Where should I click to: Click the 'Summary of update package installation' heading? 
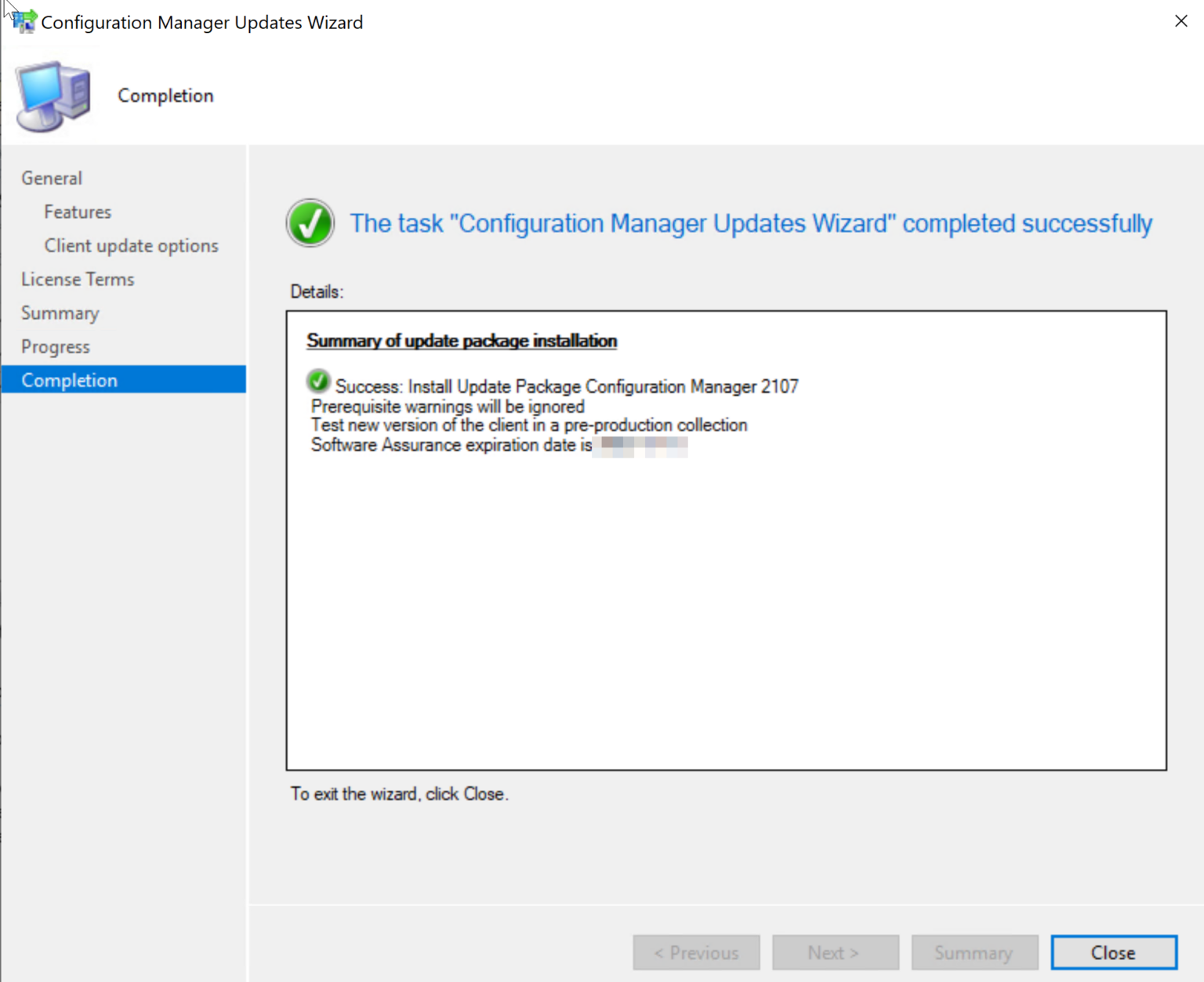(462, 341)
